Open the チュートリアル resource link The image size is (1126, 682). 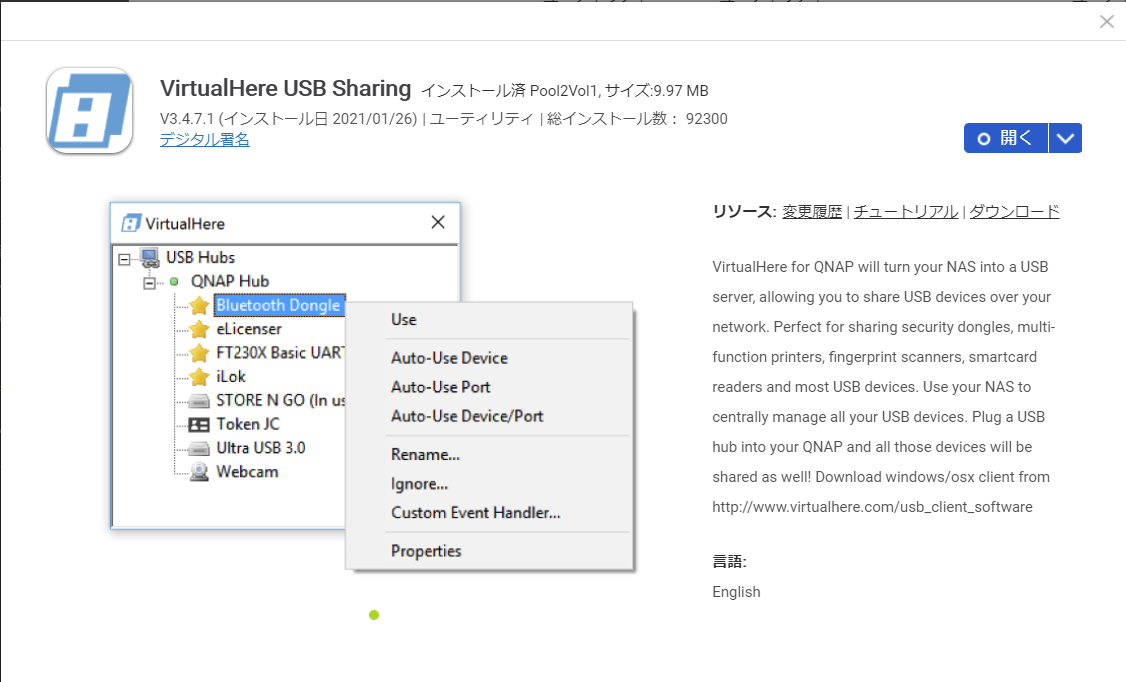pyautogui.click(x=906, y=212)
